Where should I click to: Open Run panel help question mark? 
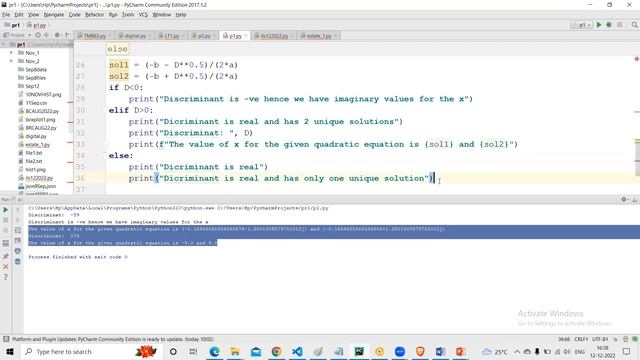click(x=5, y=277)
